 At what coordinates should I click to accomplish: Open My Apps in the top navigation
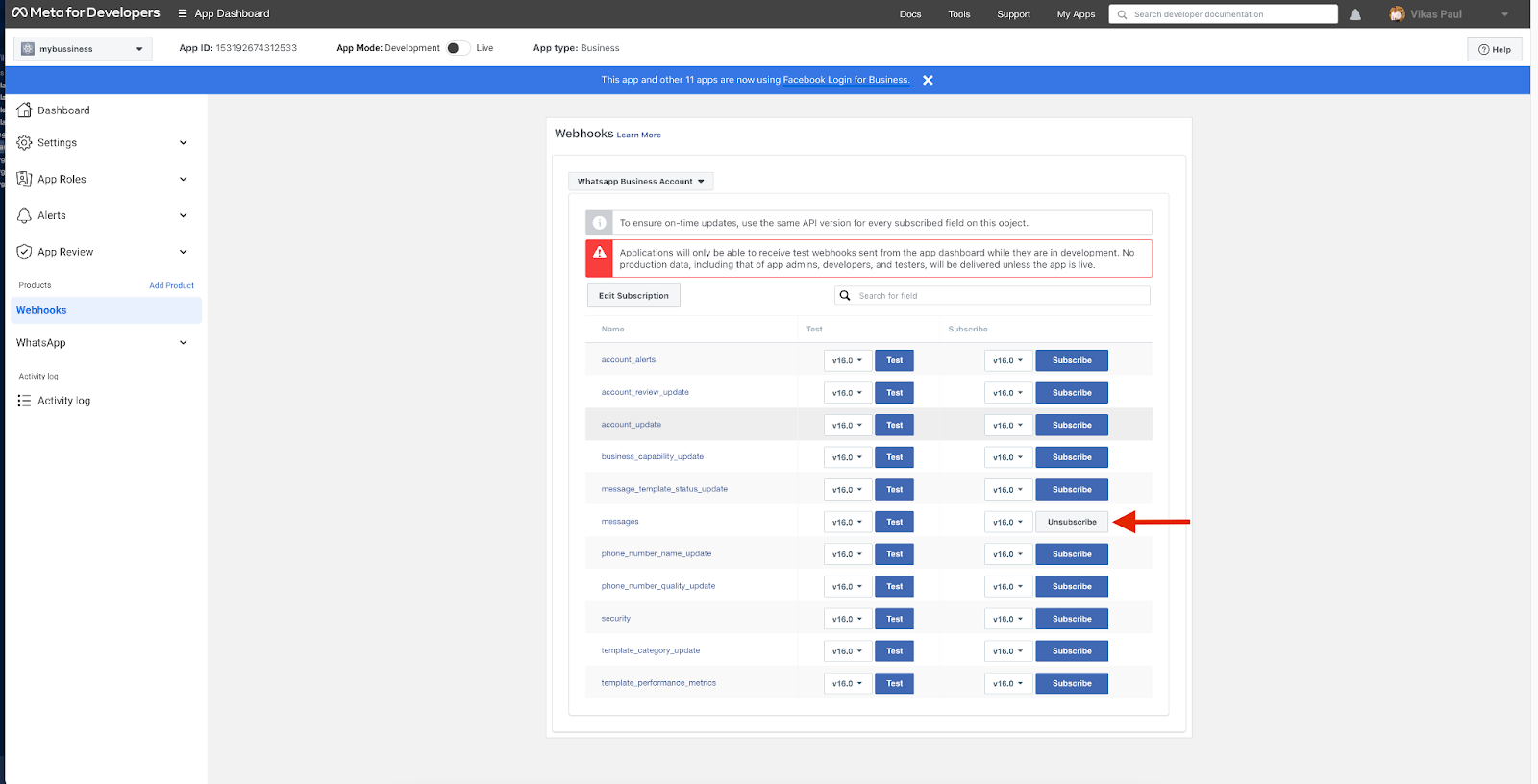(x=1076, y=14)
